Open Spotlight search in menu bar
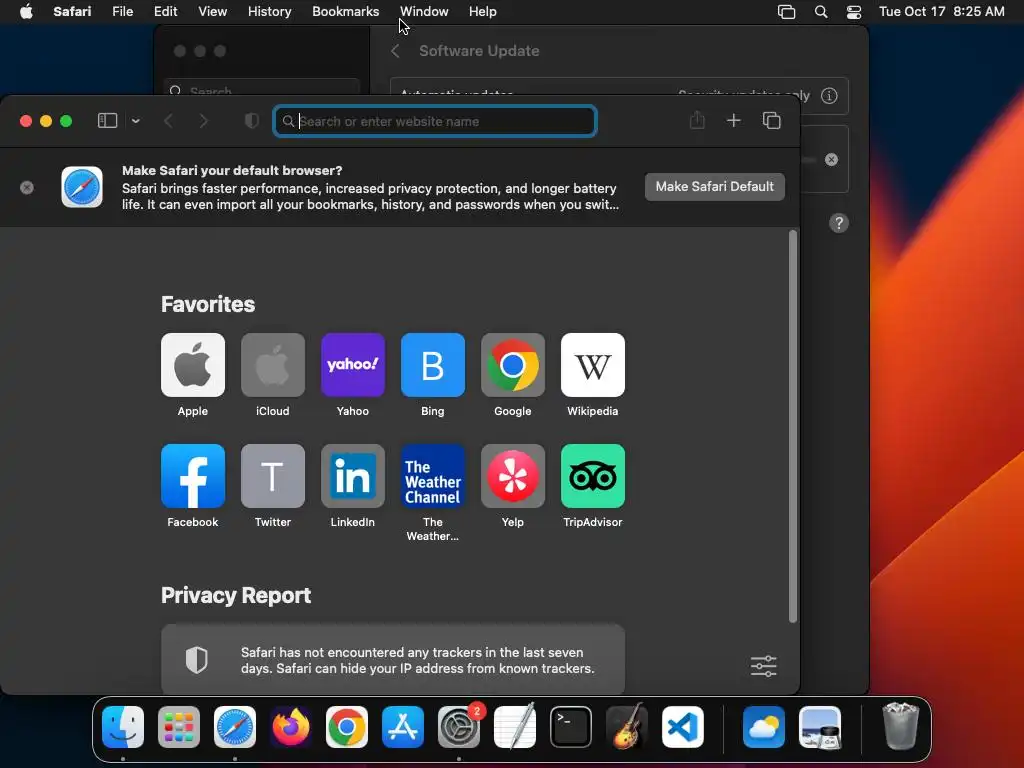The image size is (1024, 768). point(821,12)
